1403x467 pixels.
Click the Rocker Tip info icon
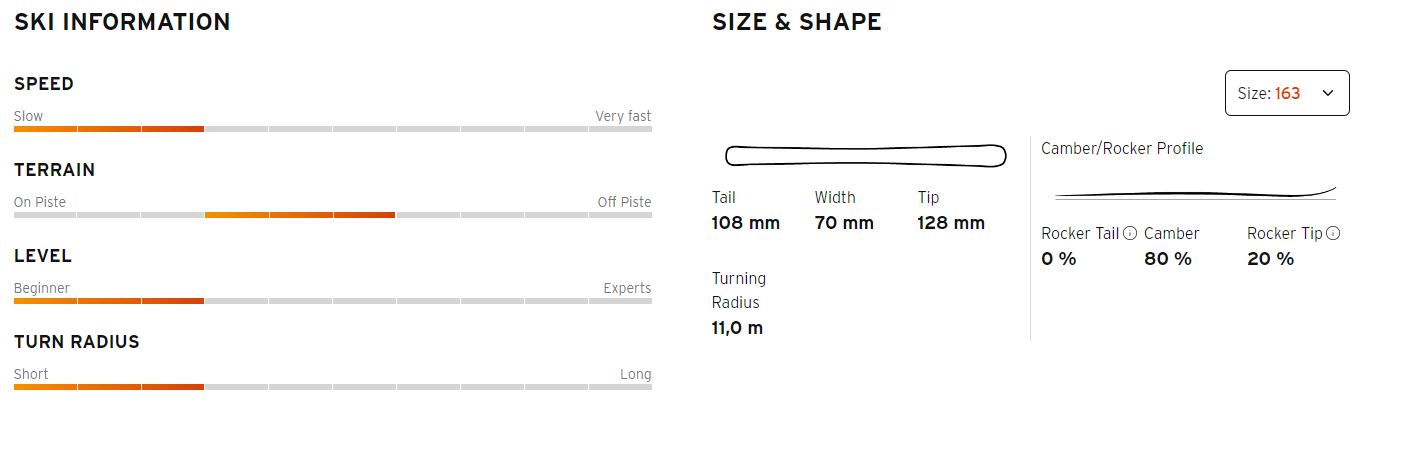pyautogui.click(x=1333, y=233)
